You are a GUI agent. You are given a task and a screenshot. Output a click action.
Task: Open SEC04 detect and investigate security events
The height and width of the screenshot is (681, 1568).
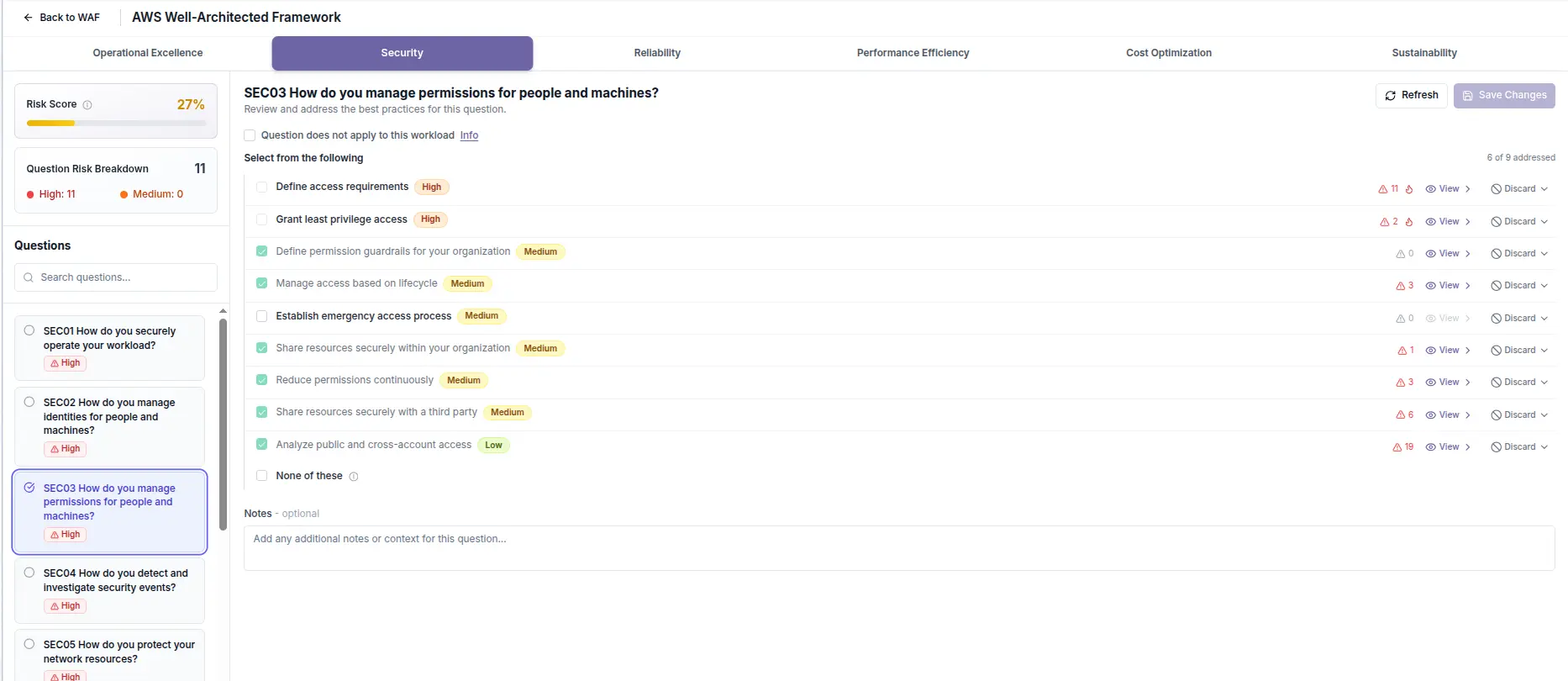[x=110, y=590]
